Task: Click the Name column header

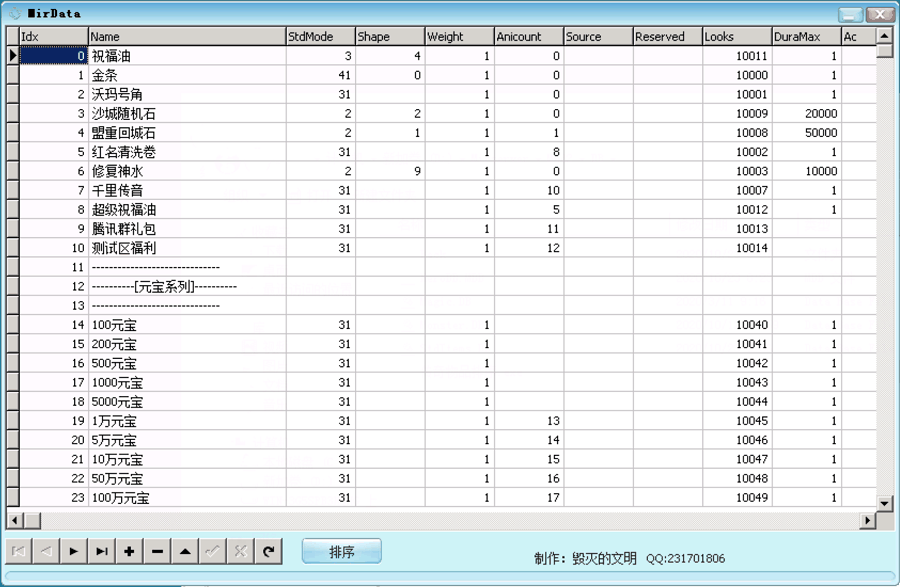Action: [x=186, y=37]
